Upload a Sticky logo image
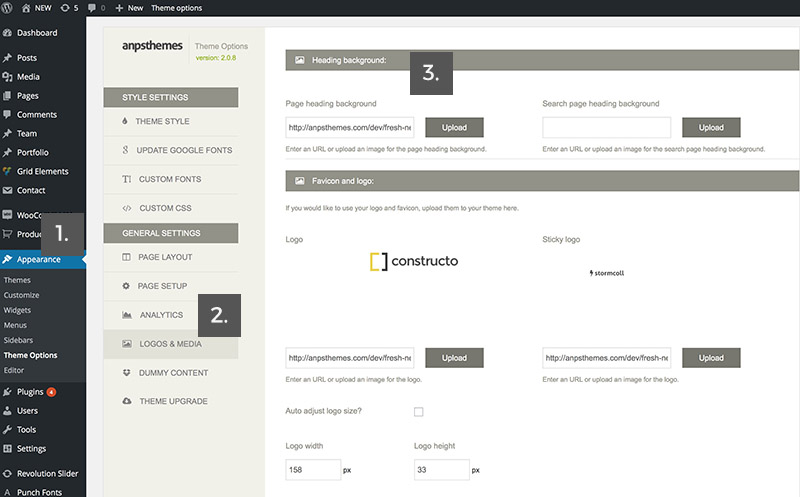800x497 pixels. (x=711, y=358)
